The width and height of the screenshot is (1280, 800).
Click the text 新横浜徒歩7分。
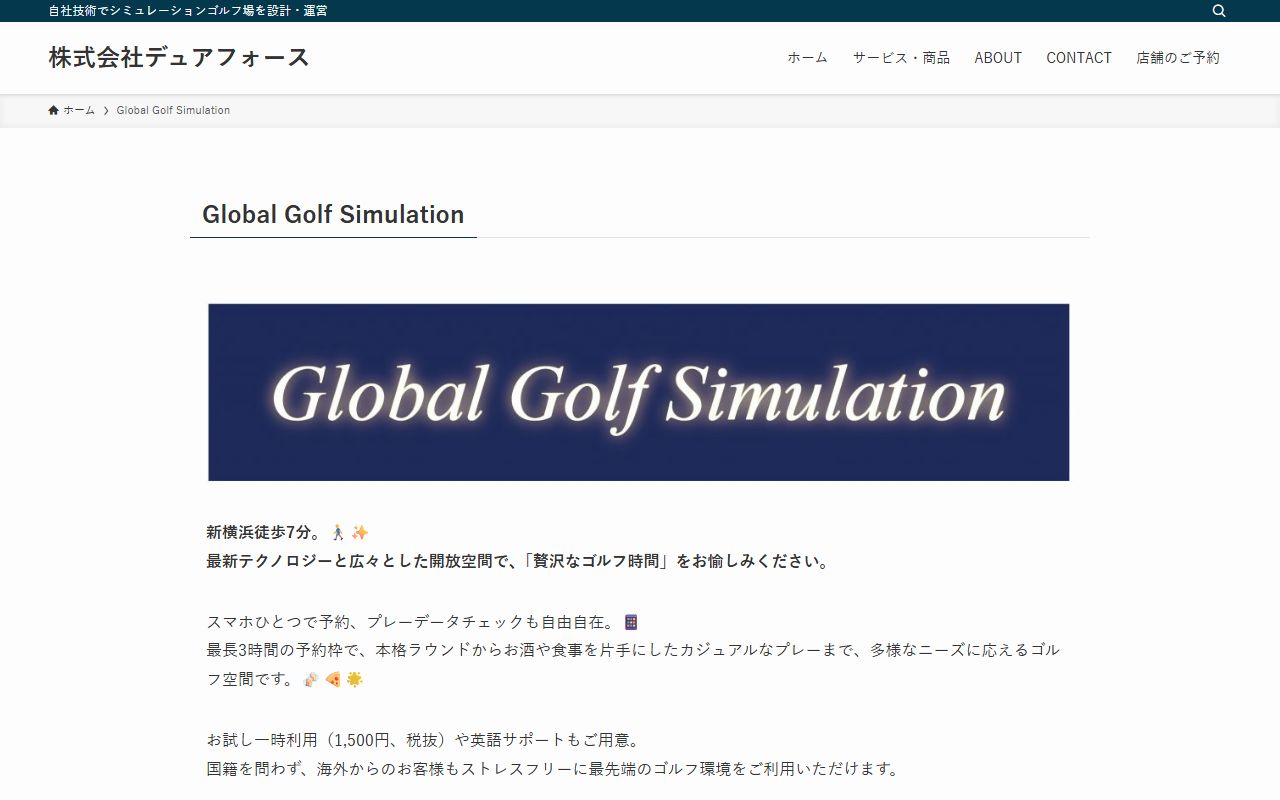point(264,532)
